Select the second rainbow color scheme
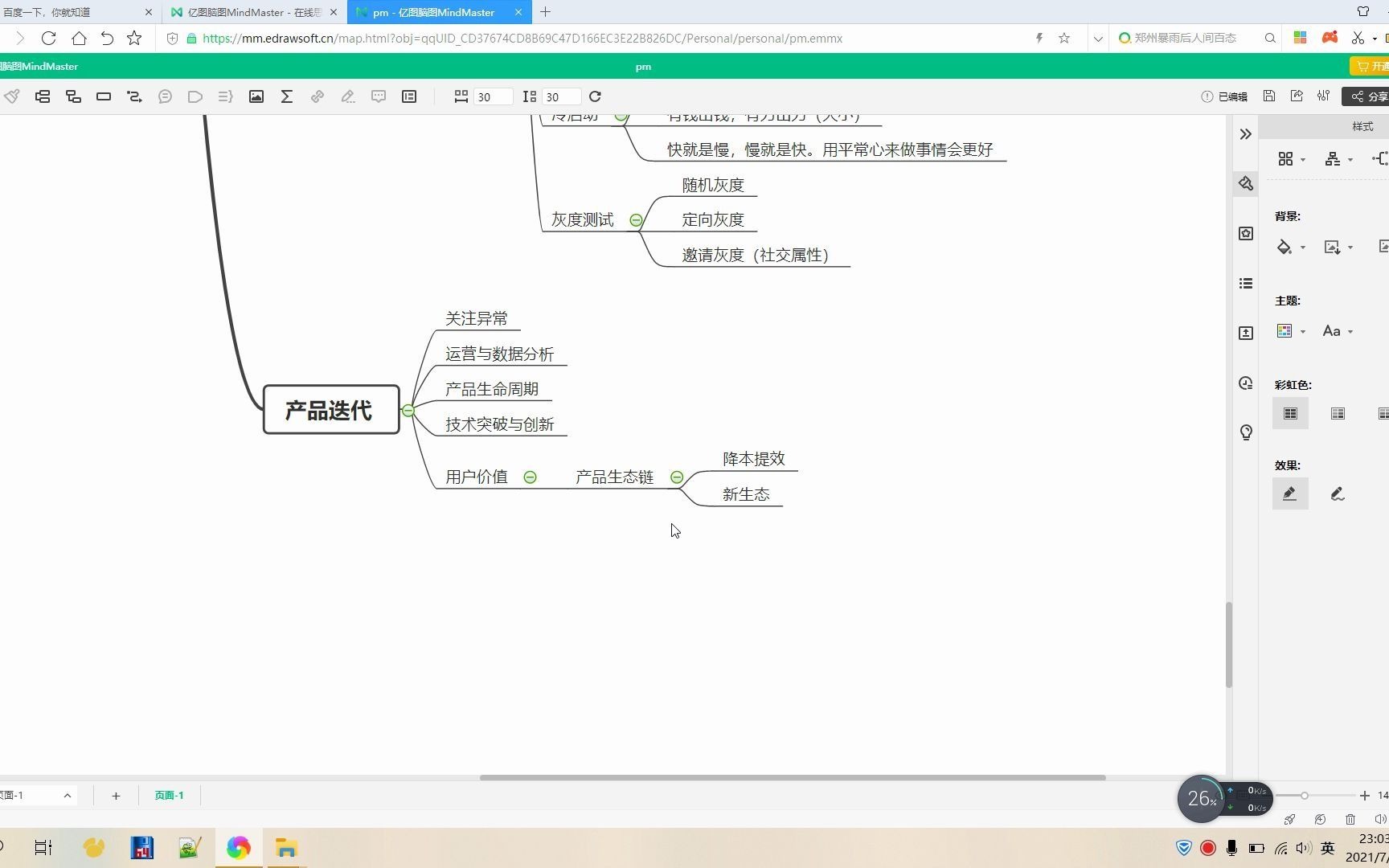Viewport: 1389px width, 868px height. tap(1338, 413)
